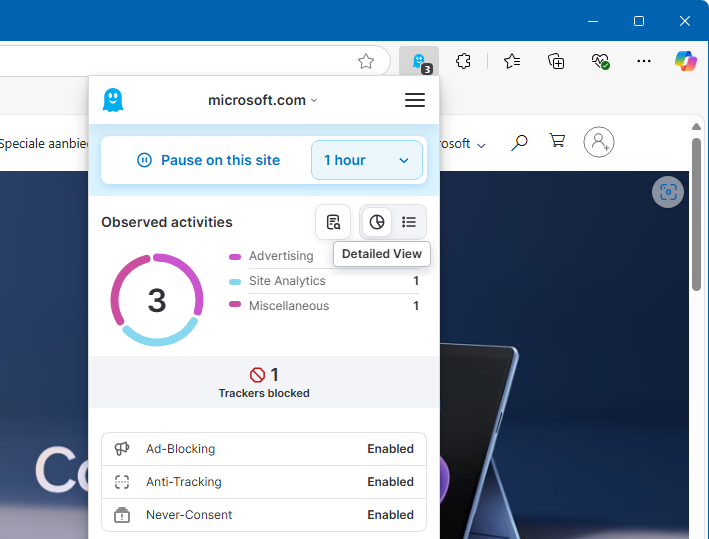The height and width of the screenshot is (539, 709).
Task: Click the page vertical scrollbar thumb
Action: point(696,214)
